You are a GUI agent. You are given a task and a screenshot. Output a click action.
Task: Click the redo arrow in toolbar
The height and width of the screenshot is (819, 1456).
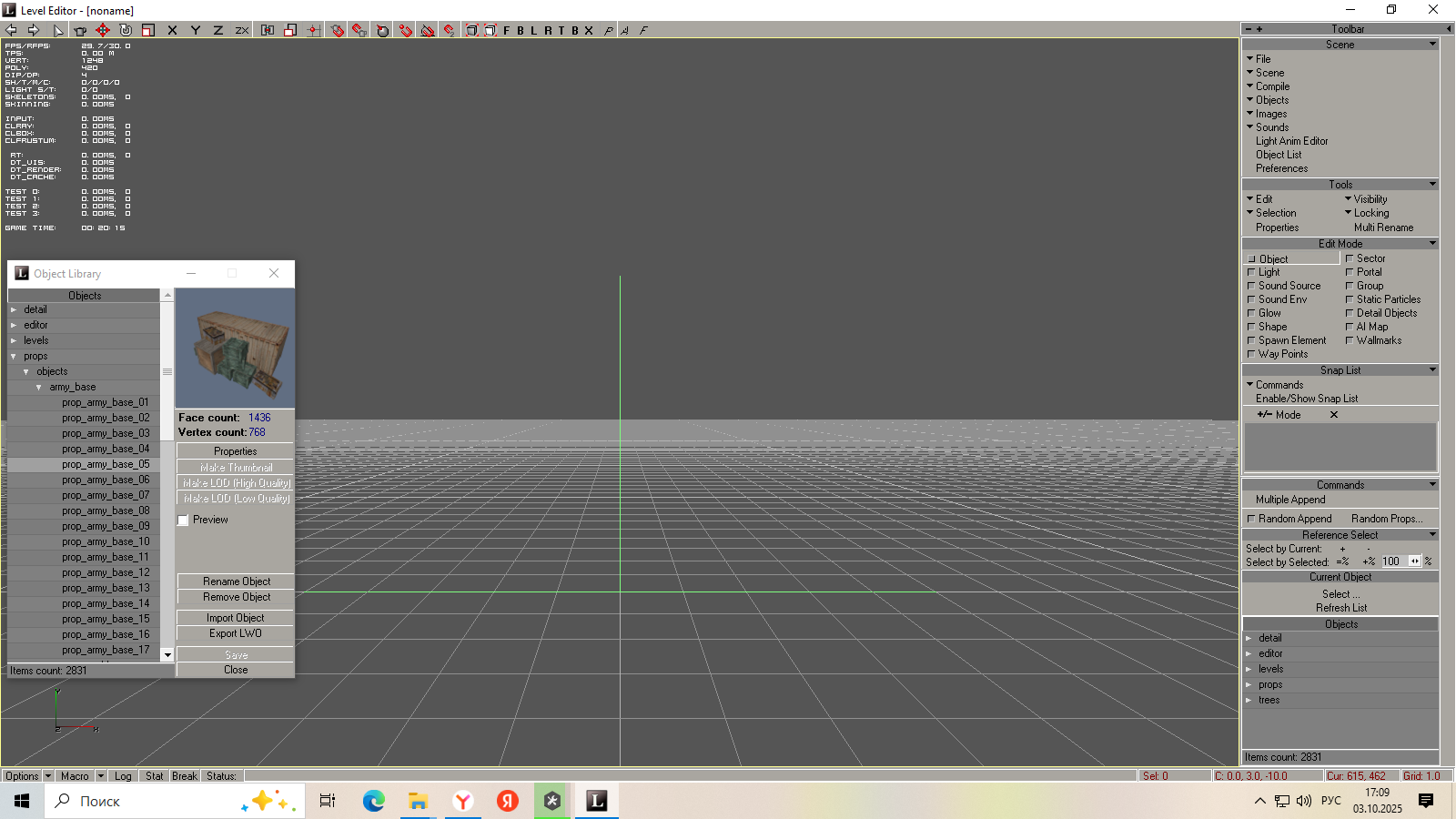tap(34, 30)
